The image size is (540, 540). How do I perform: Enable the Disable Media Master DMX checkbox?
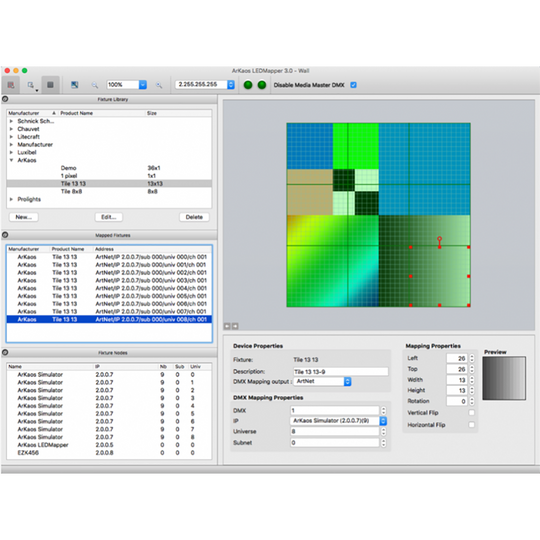[x=353, y=85]
